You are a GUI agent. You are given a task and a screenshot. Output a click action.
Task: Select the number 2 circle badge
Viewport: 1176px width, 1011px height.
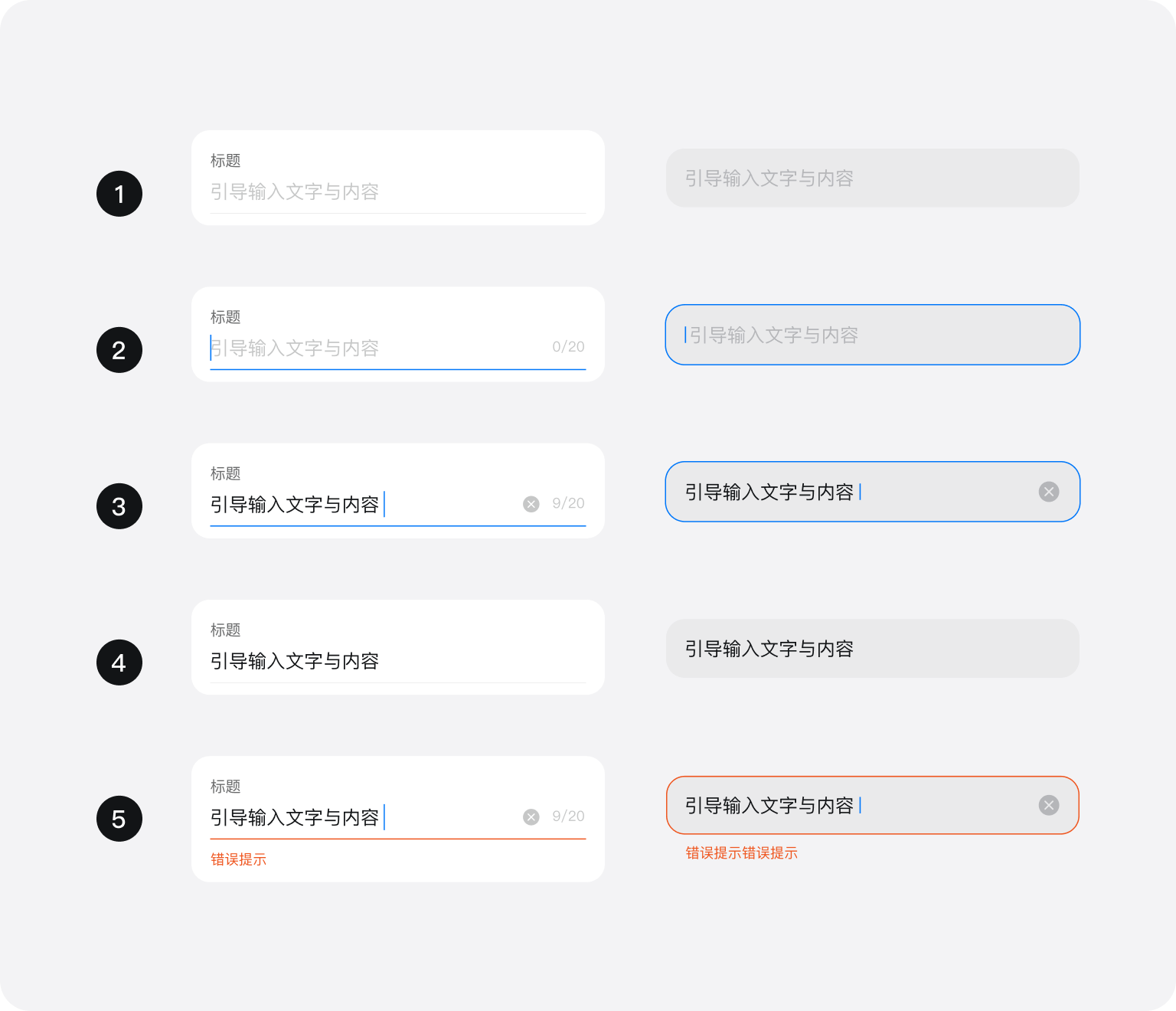point(119,350)
